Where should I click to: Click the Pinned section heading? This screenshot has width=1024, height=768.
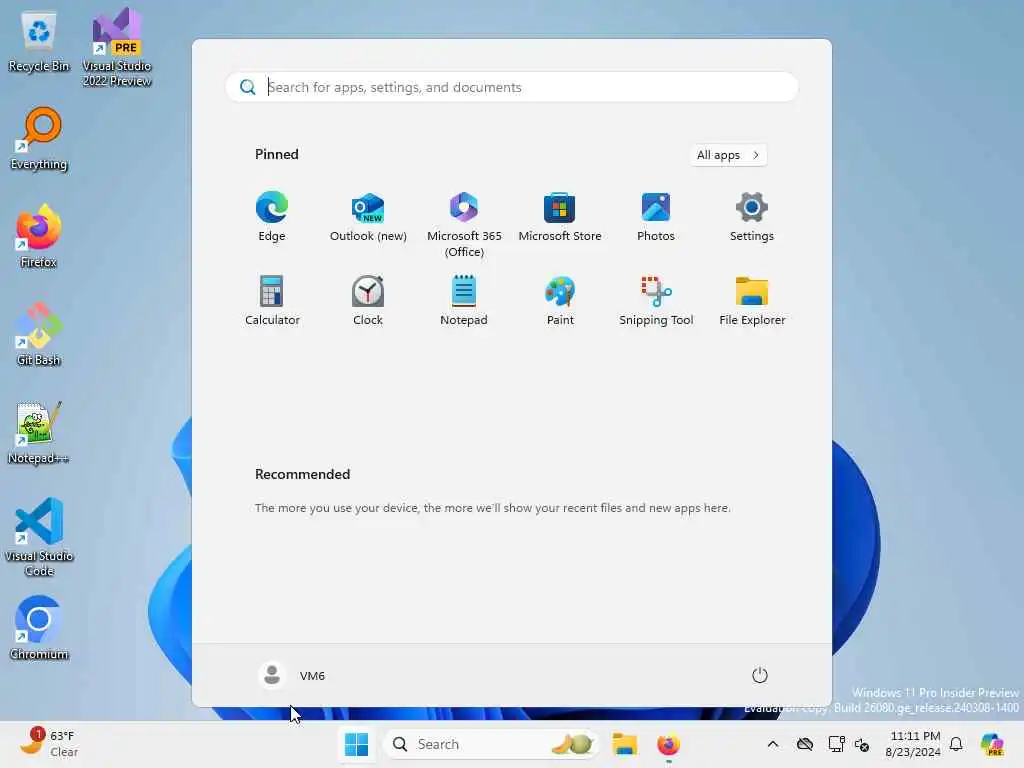pos(277,154)
